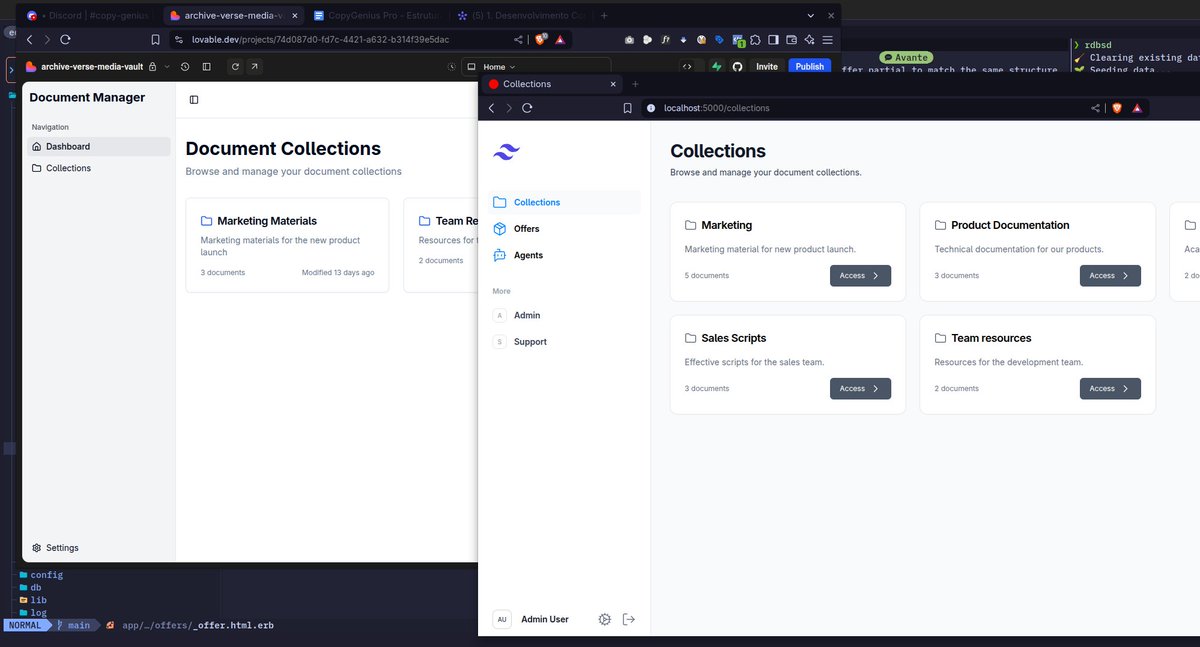Refresh the Lovable preview
1200x647 pixels.
click(235, 66)
